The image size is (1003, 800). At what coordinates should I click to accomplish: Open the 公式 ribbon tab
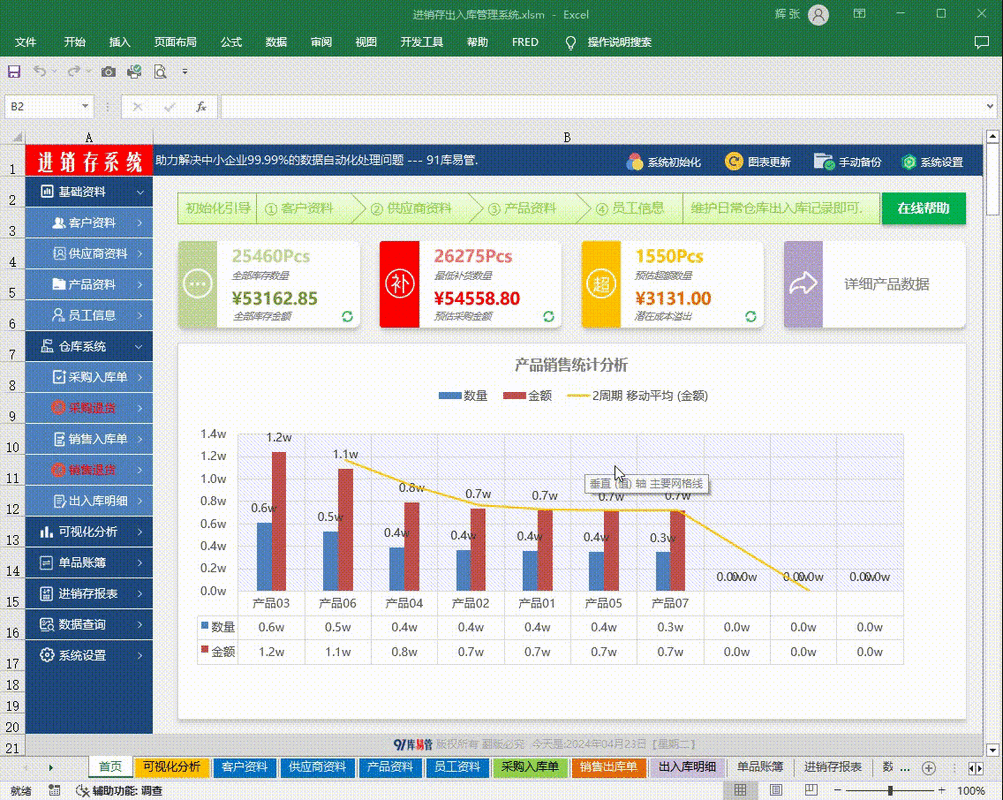[x=231, y=42]
